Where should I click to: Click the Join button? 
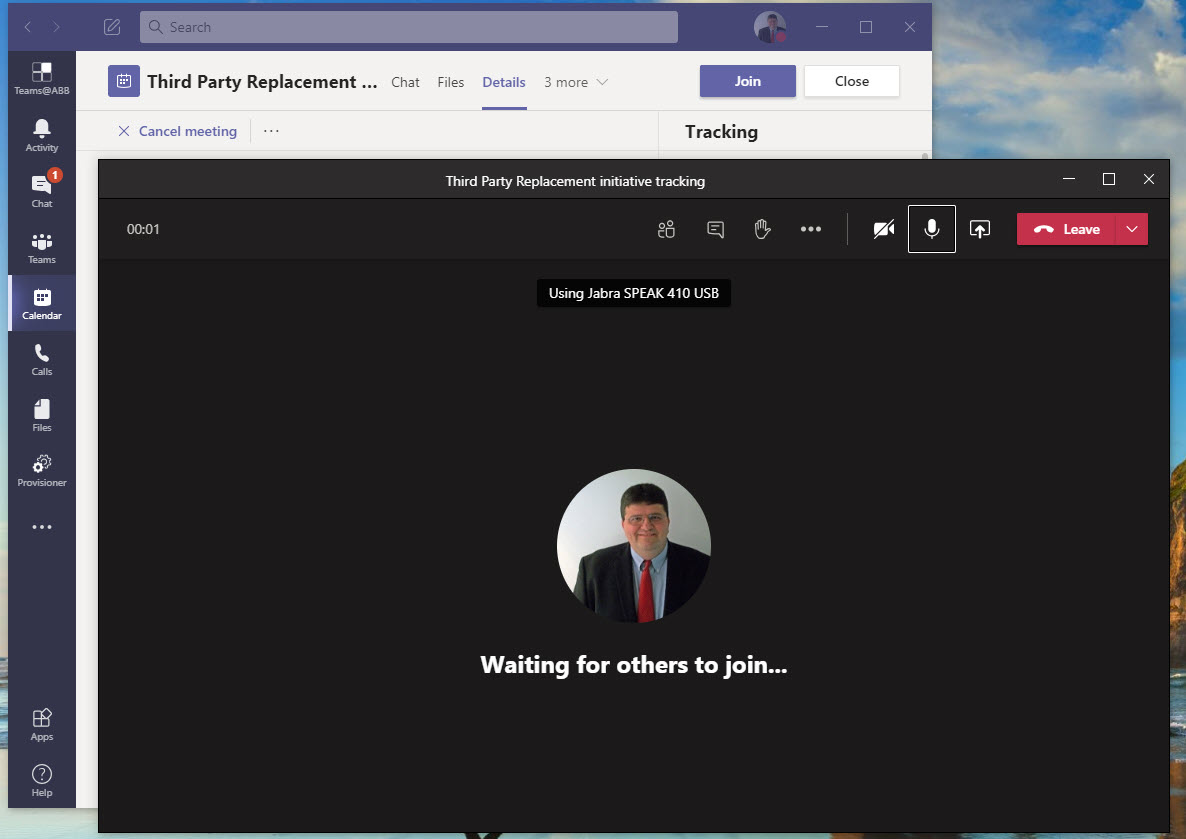pos(747,81)
